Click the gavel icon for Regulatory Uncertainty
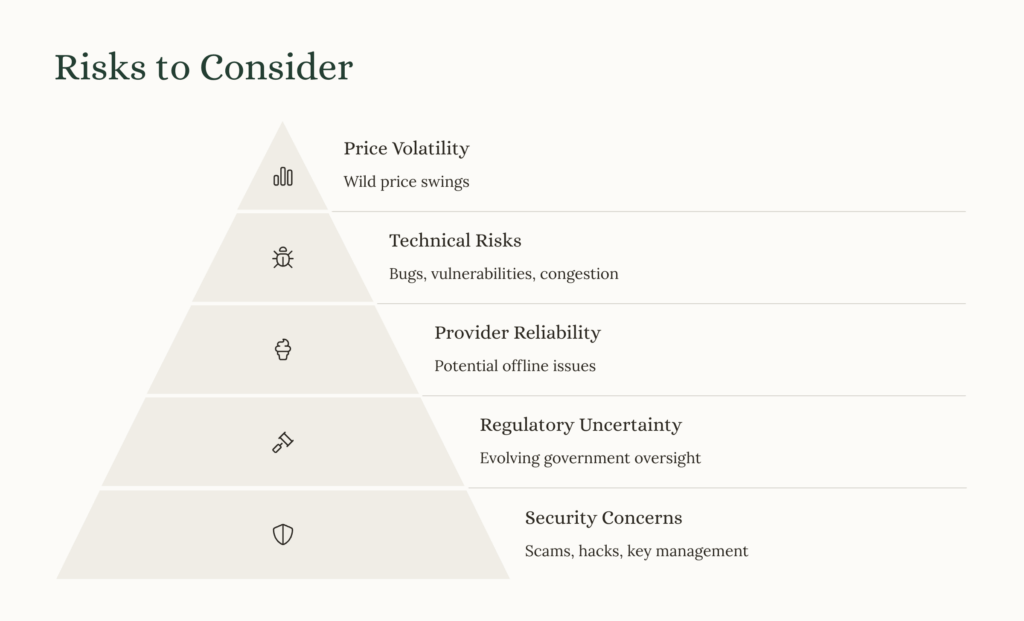This screenshot has width=1024, height=621. tap(283, 442)
